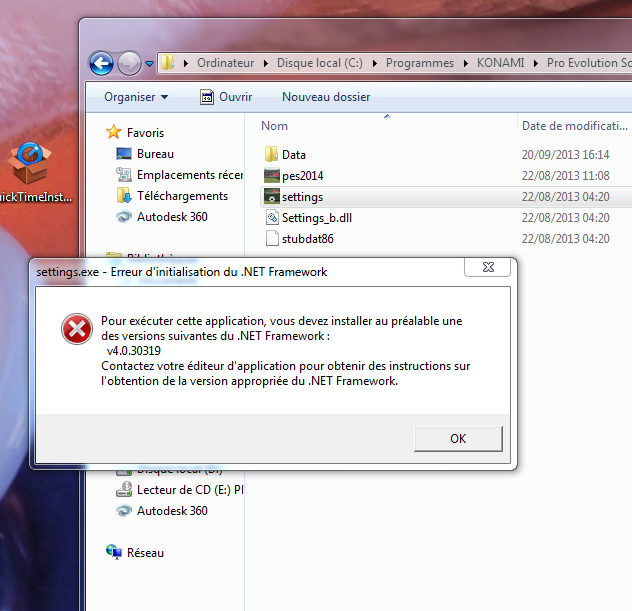
Task: Expand arrow before Ordinateur breadcrumb
Action: coord(185,63)
